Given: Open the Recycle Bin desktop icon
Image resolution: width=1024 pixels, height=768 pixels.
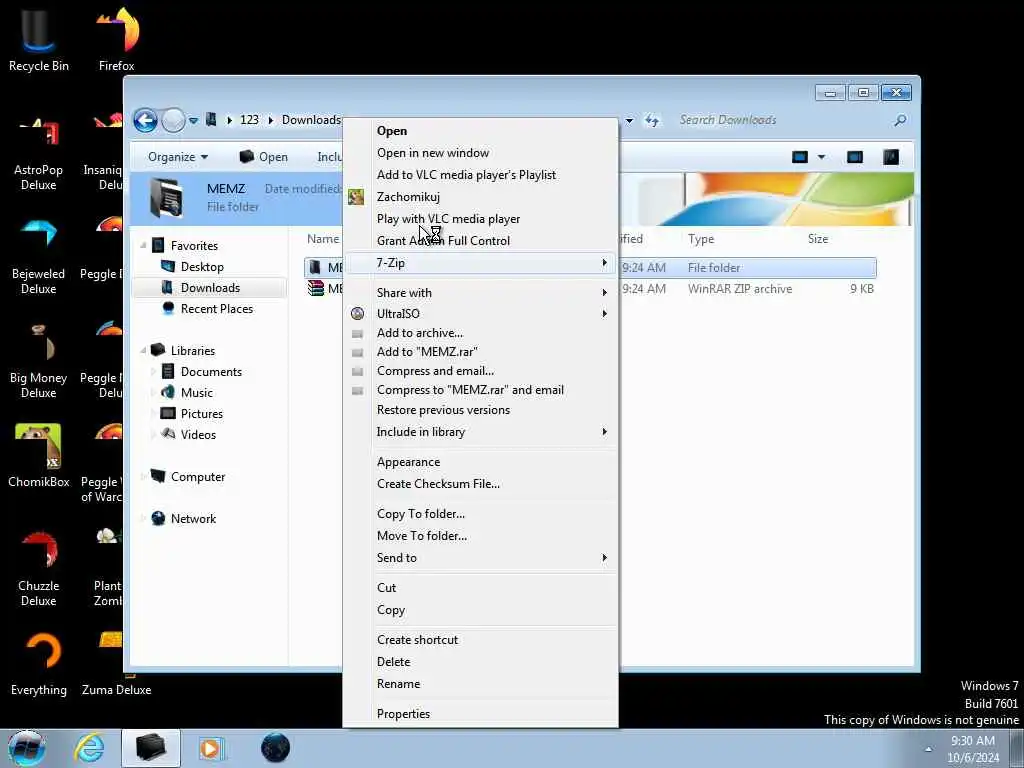Looking at the screenshot, I should pos(38,39).
